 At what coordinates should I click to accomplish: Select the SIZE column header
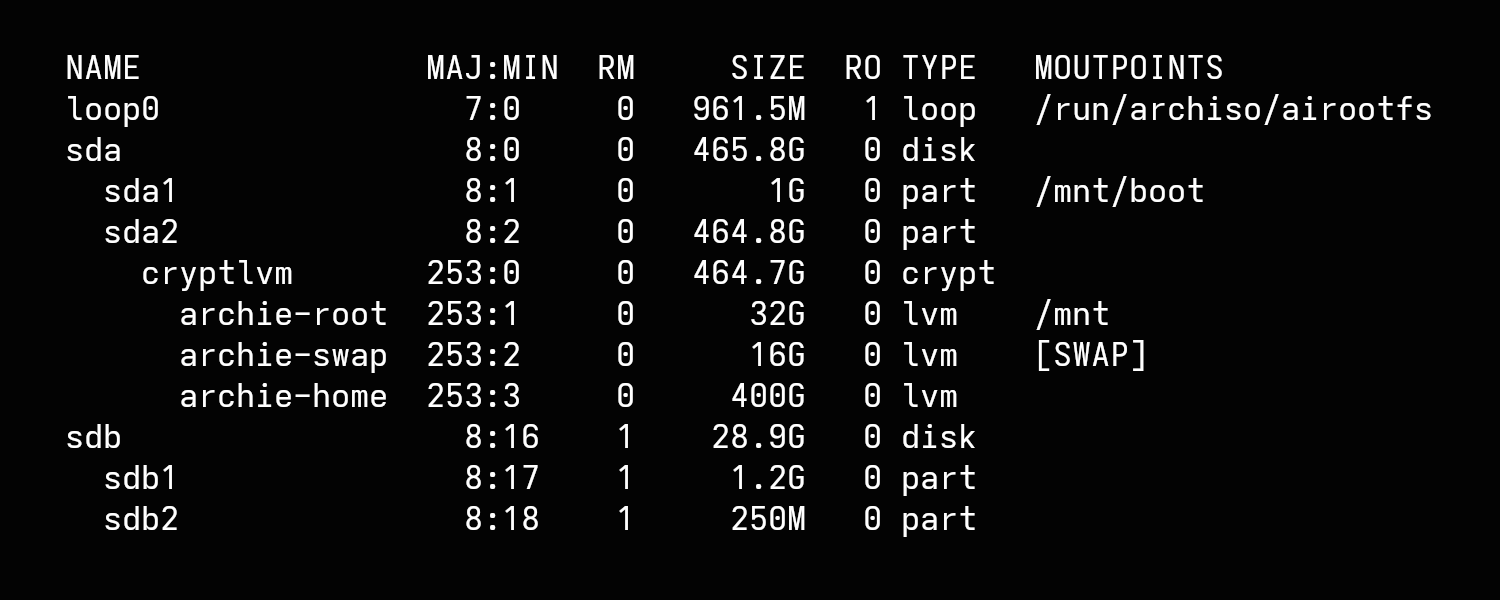(x=767, y=68)
